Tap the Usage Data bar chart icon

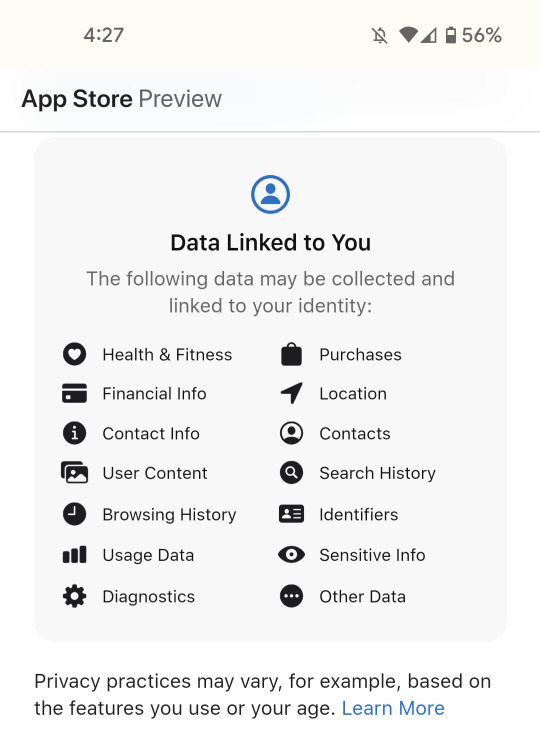point(74,555)
